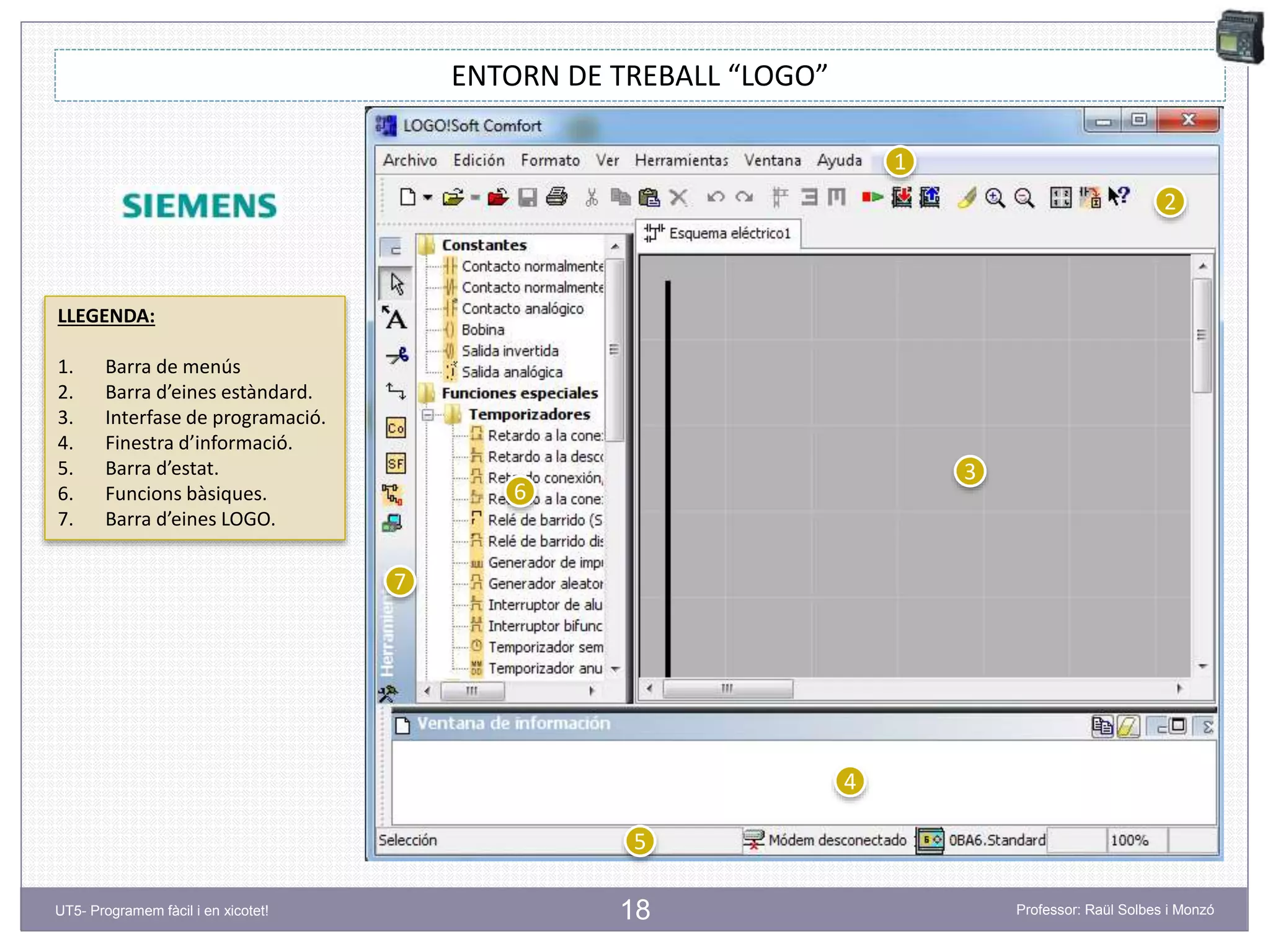The height and width of the screenshot is (952, 1270).
Task: Click the tree panel scroll-up arrow
Action: pyautogui.click(x=615, y=246)
